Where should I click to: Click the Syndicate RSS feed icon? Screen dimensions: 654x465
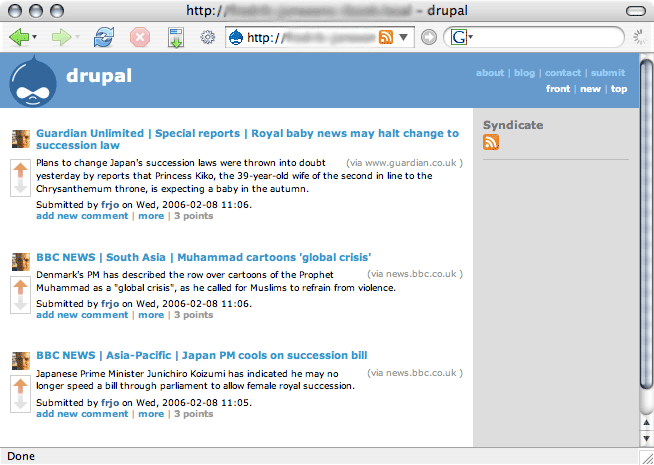click(x=491, y=142)
